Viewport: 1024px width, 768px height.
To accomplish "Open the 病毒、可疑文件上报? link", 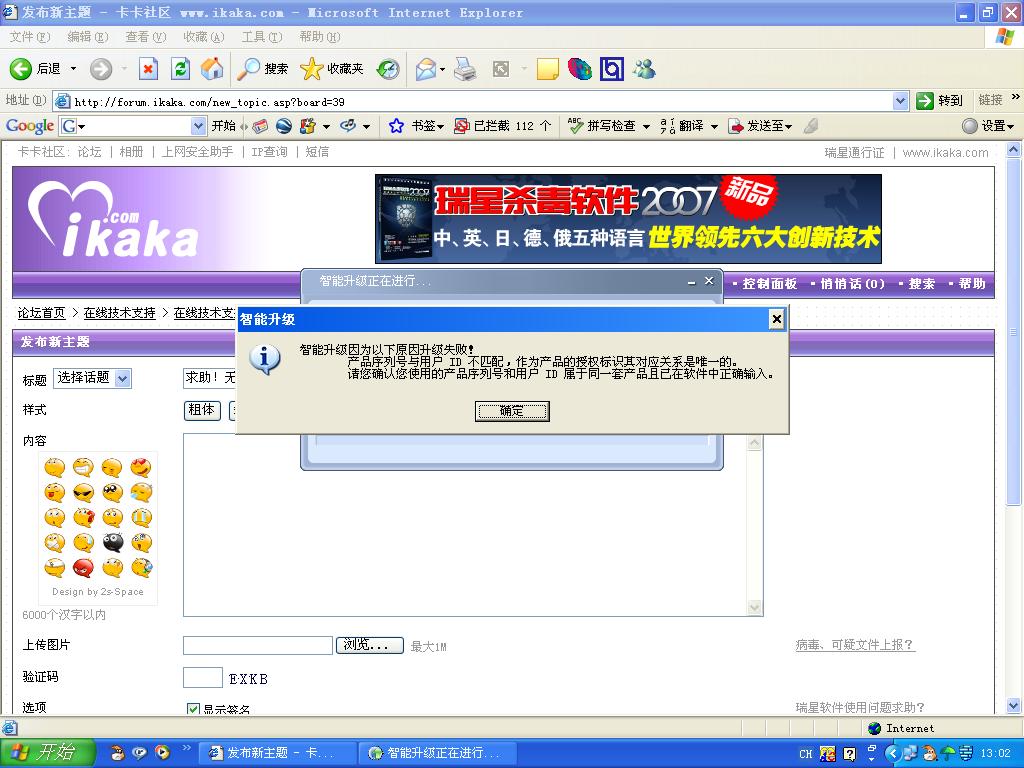I will pyautogui.click(x=855, y=645).
